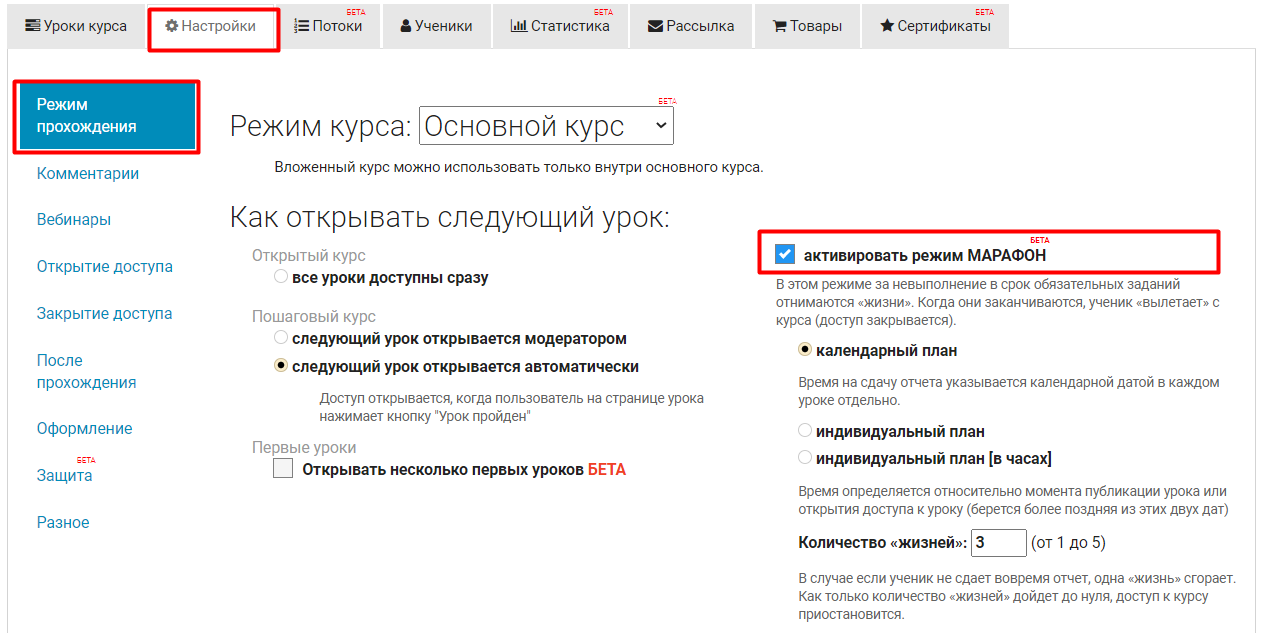The width and height of the screenshot is (1261, 633).
Task: Expand the Режим курса dropdown
Action: pos(546,126)
